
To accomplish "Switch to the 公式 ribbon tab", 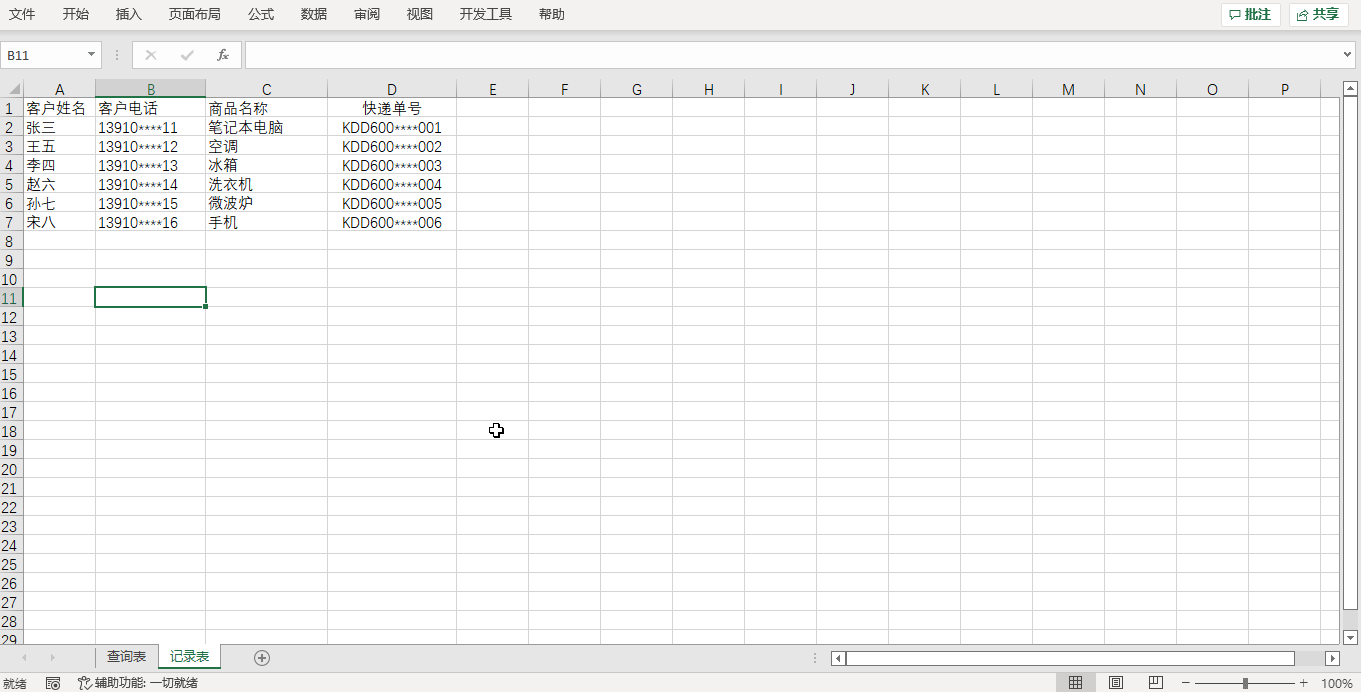I will pos(261,14).
